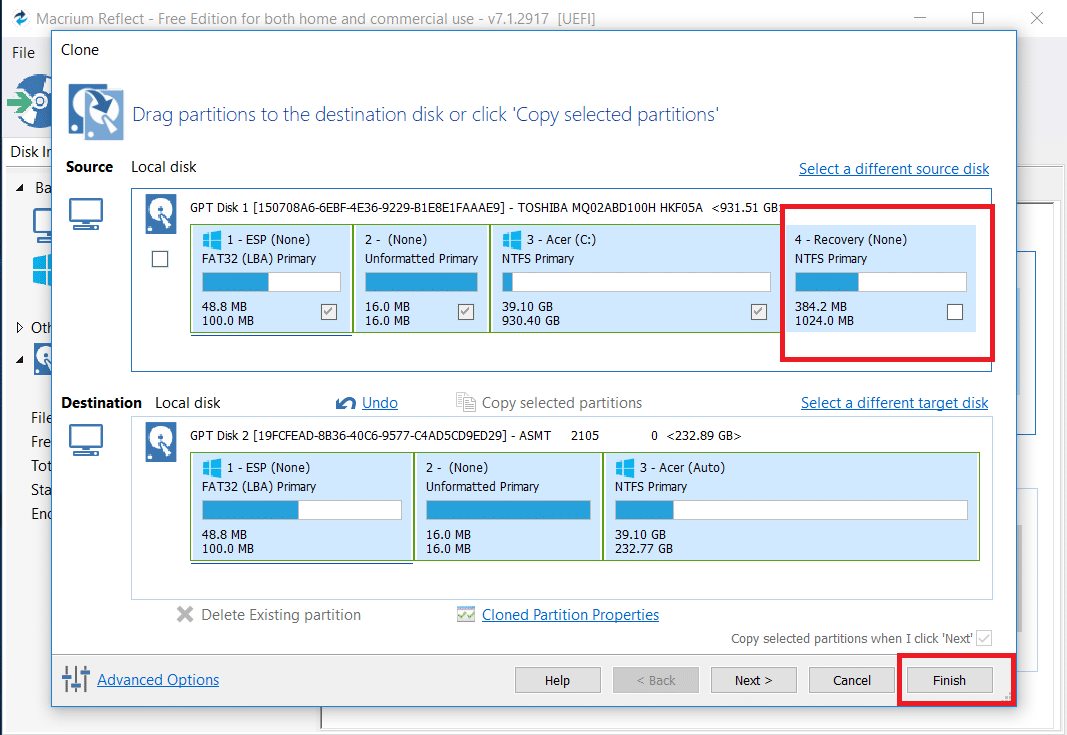
Task: Click the 'Drag partitions to the destination disk' heading
Action: coord(425,114)
